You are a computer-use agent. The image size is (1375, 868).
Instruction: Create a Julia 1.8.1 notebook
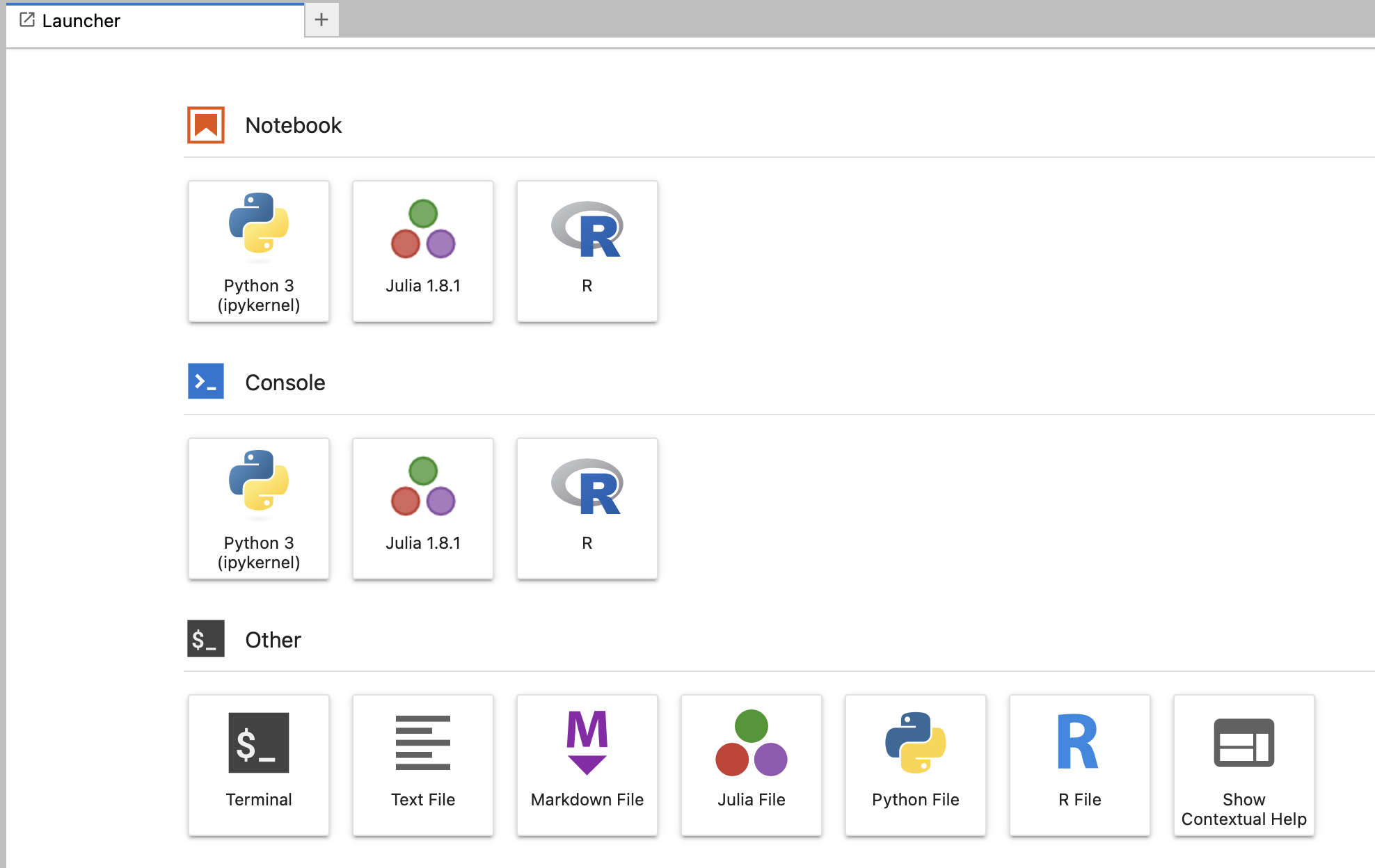422,251
